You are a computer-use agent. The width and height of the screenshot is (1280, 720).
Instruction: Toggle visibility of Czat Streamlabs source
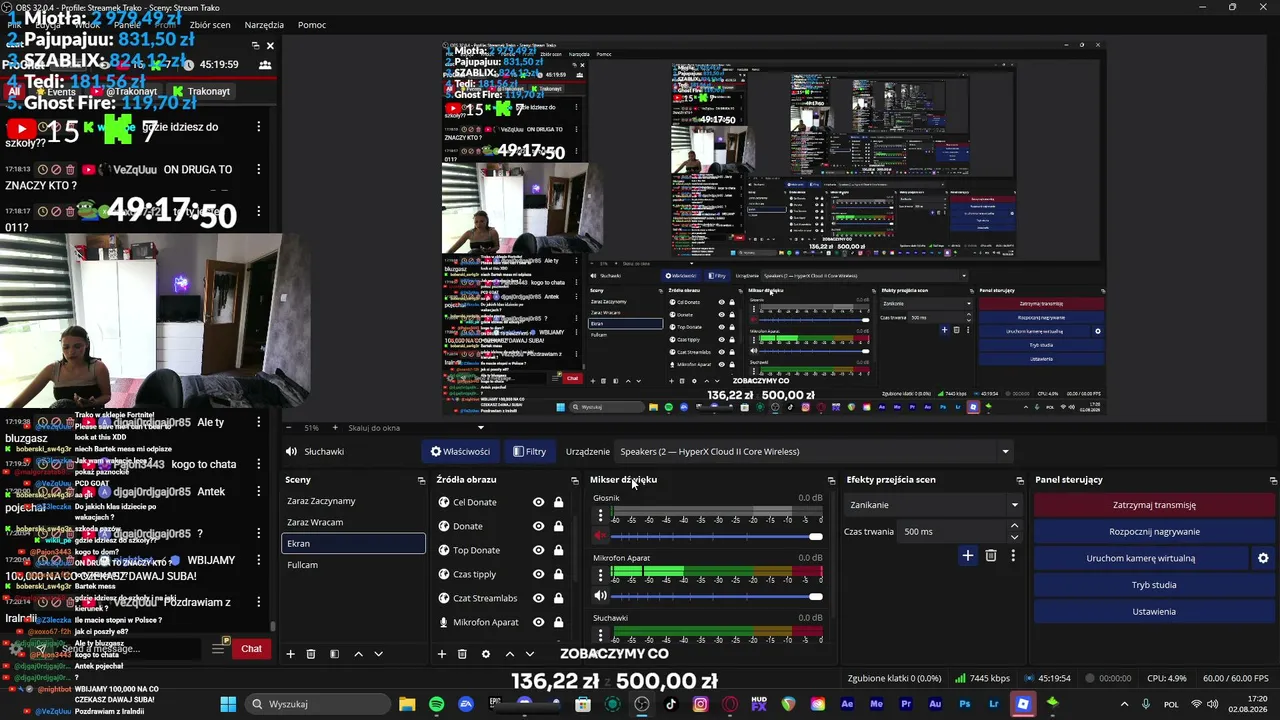point(538,598)
